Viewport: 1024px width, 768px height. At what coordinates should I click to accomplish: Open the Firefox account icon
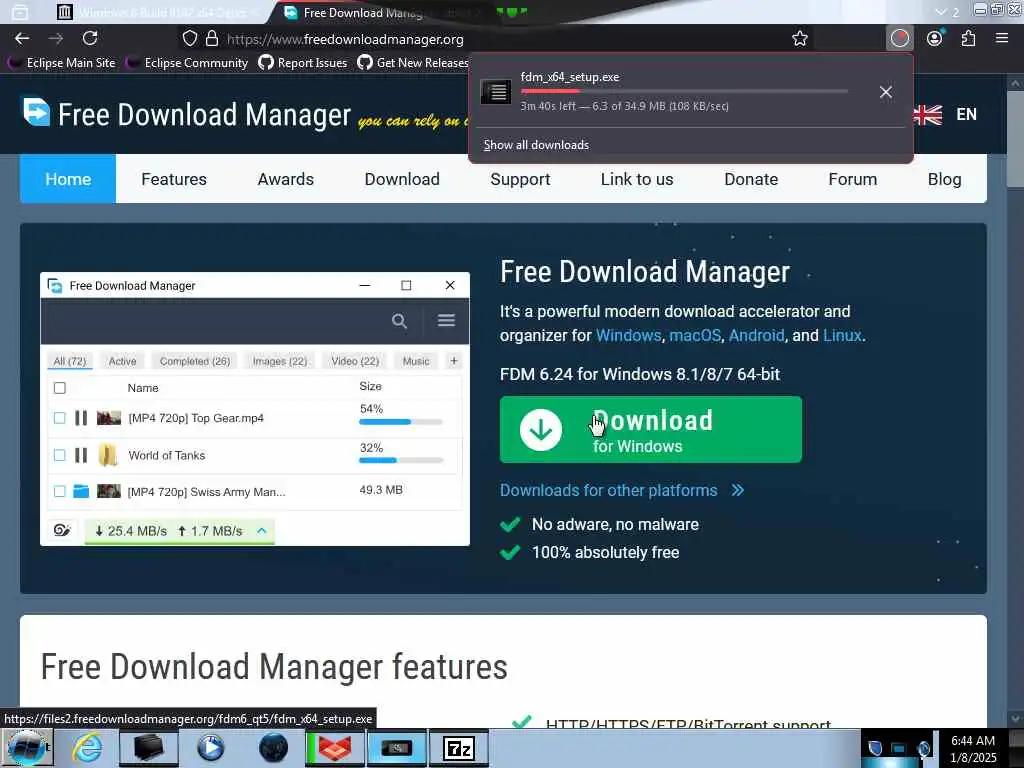(x=935, y=39)
